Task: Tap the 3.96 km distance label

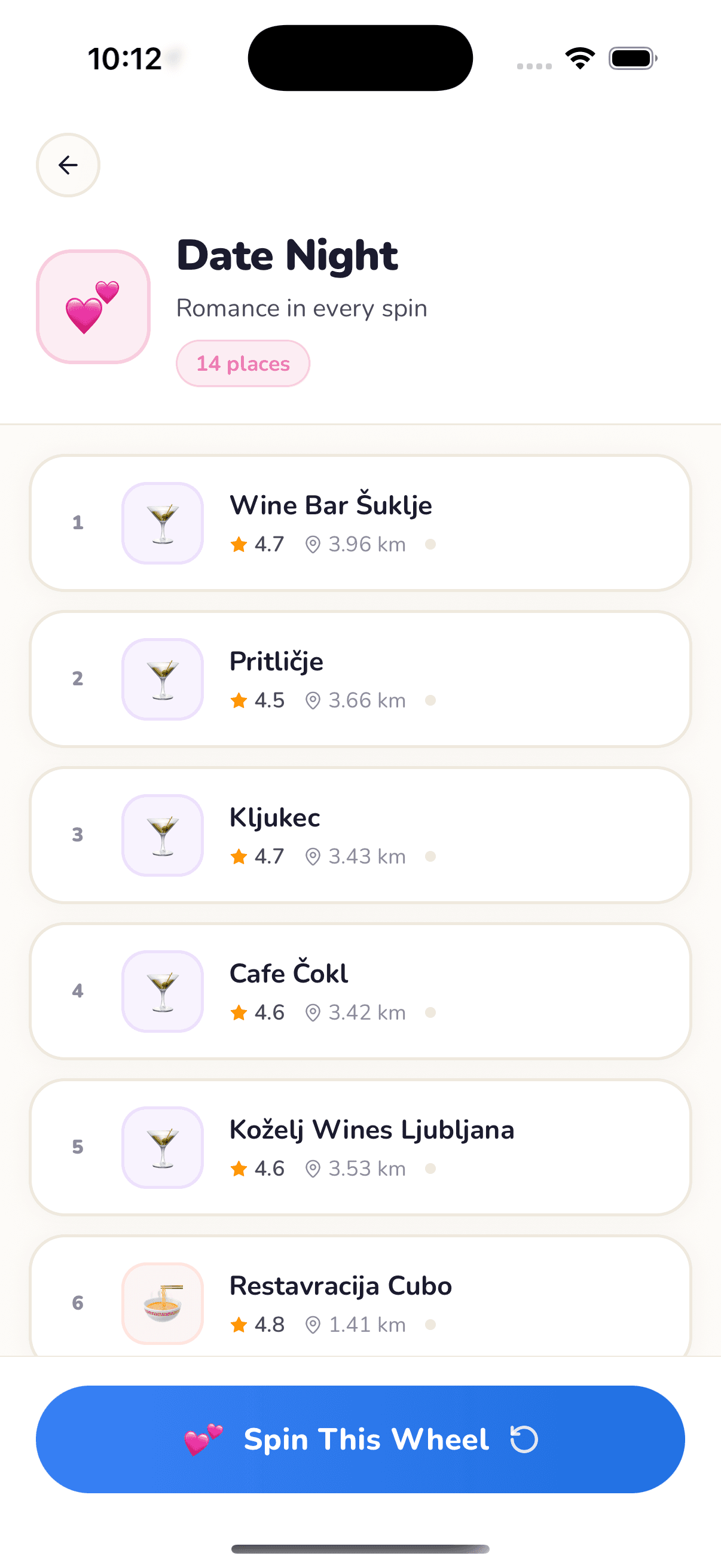Action: tap(355, 544)
